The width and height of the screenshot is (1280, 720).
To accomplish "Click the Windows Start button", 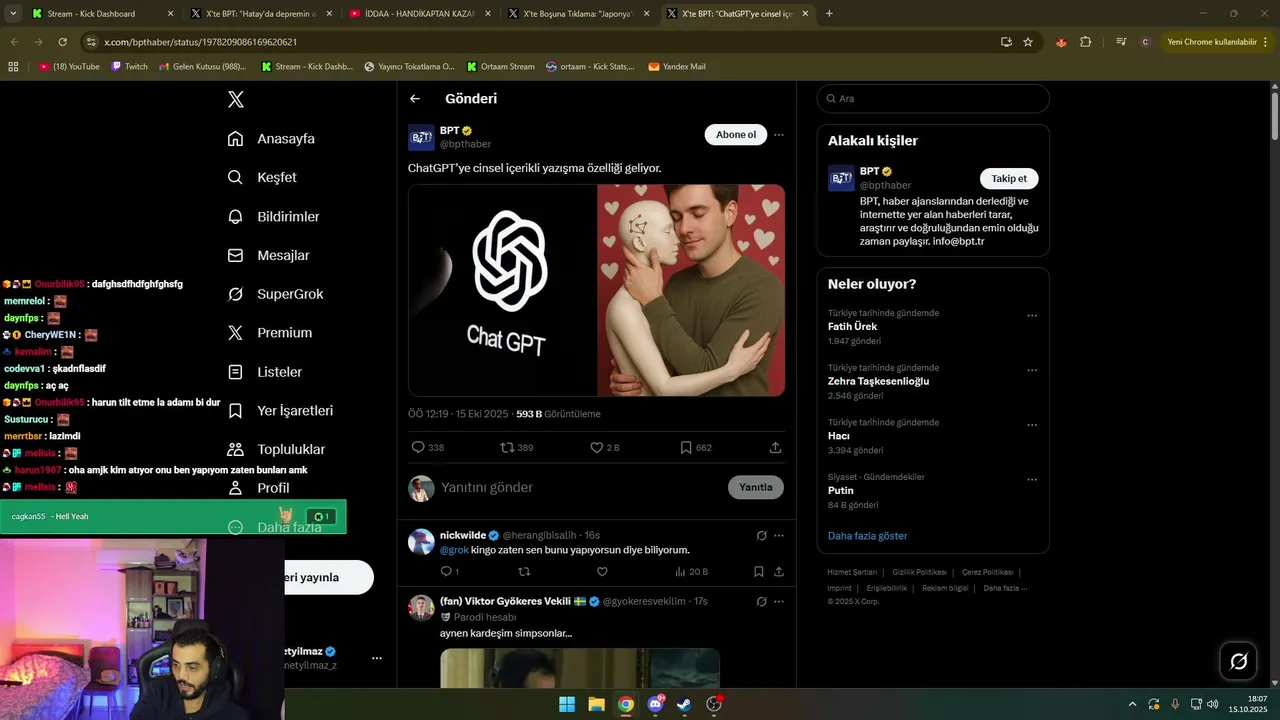I will [x=567, y=704].
